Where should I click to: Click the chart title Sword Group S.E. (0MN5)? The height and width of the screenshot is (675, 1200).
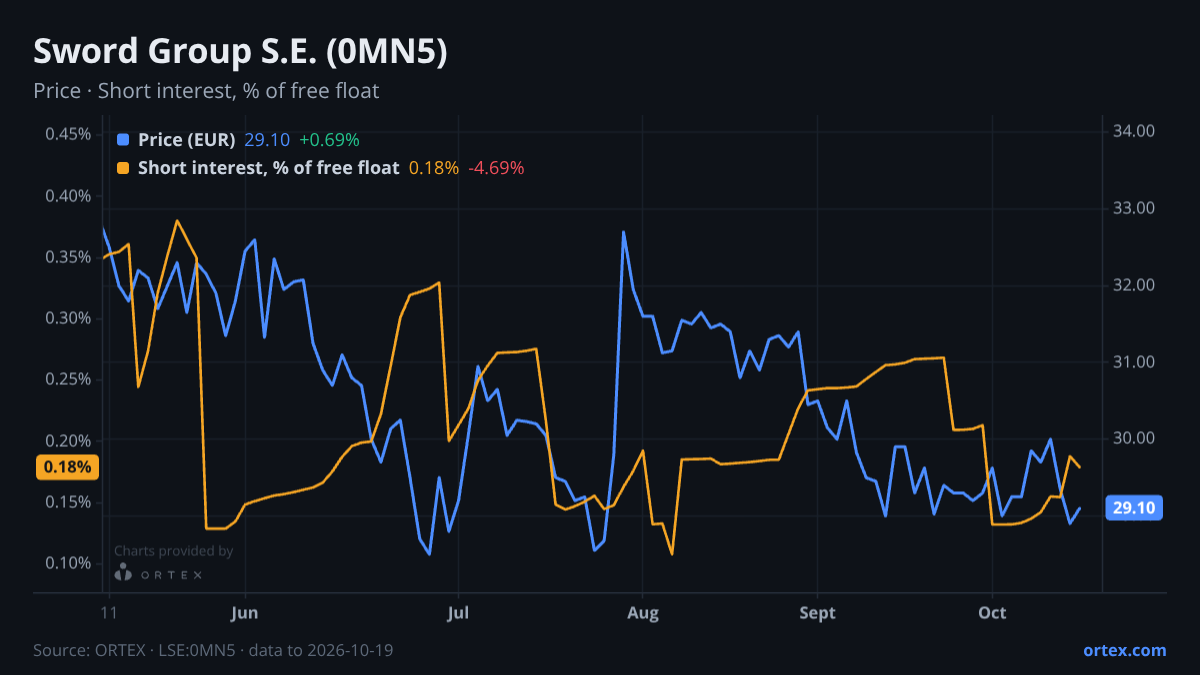(x=240, y=52)
